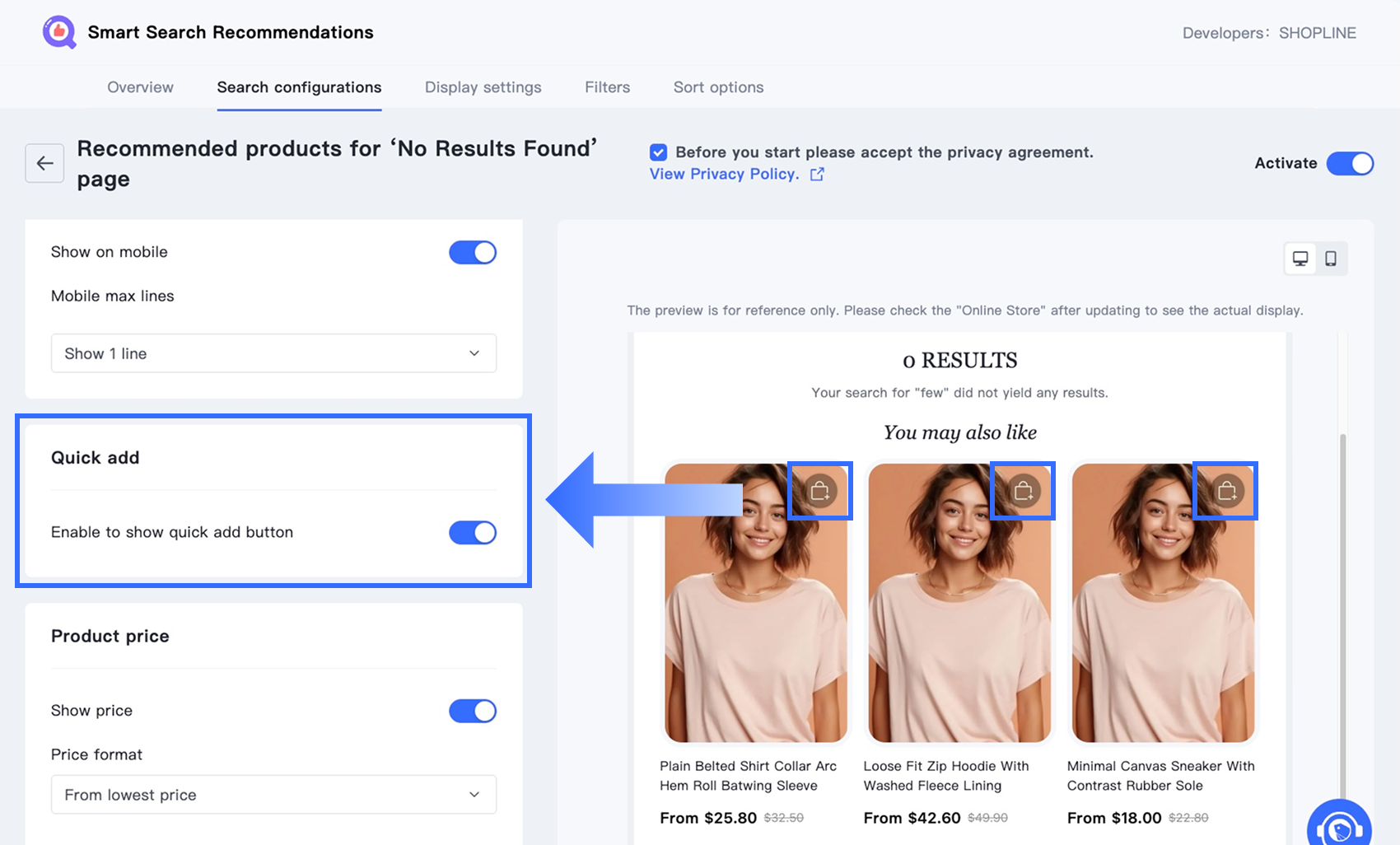Switch preview to mobile view icon
This screenshot has height=845, width=1400.
click(x=1331, y=259)
